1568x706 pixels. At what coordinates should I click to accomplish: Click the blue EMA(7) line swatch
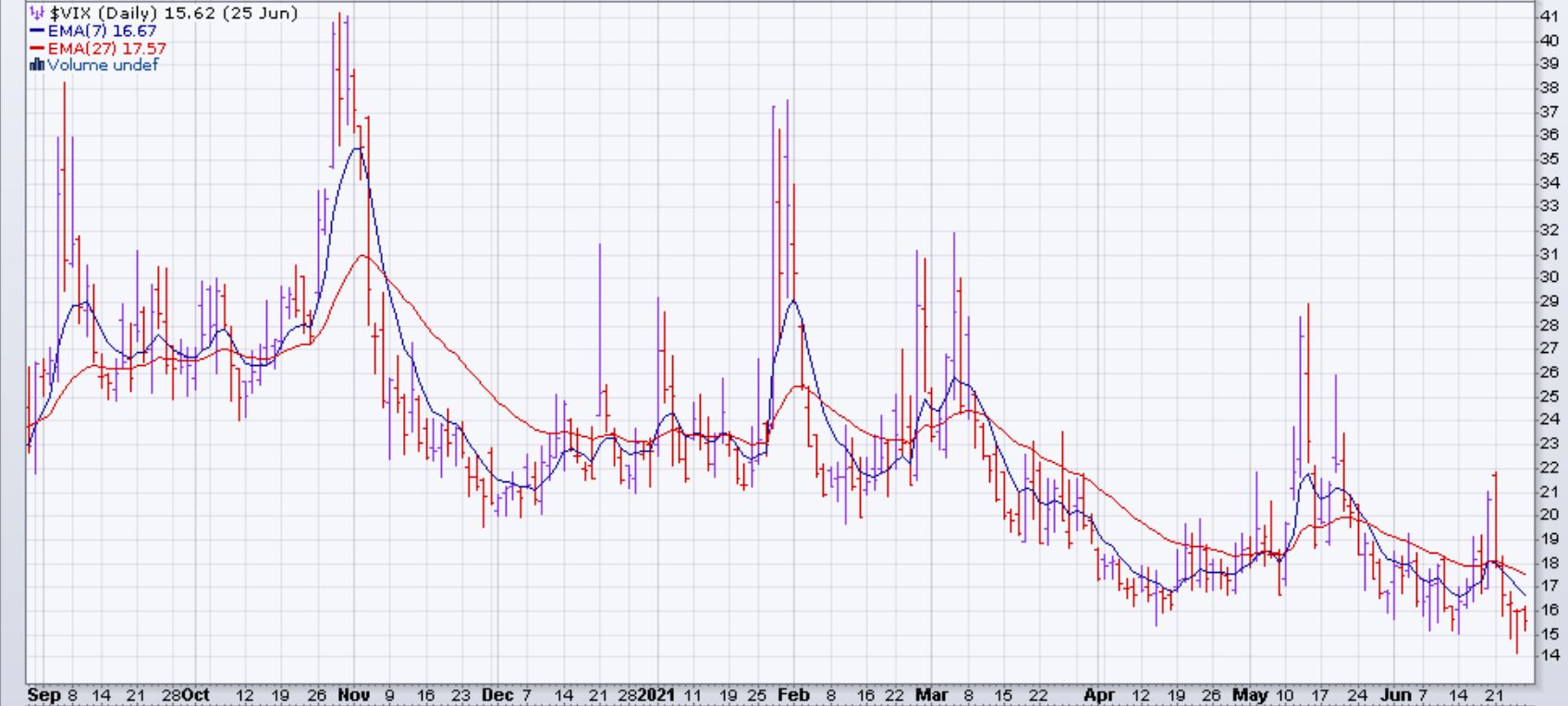pos(37,30)
